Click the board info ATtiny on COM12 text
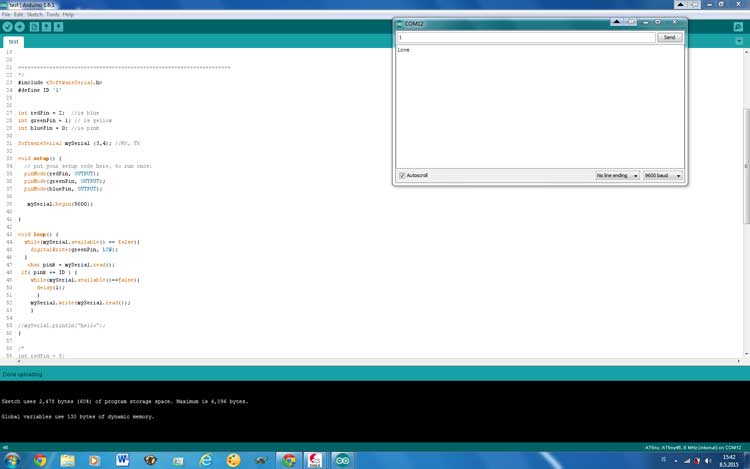The image size is (750, 469). pos(693,448)
